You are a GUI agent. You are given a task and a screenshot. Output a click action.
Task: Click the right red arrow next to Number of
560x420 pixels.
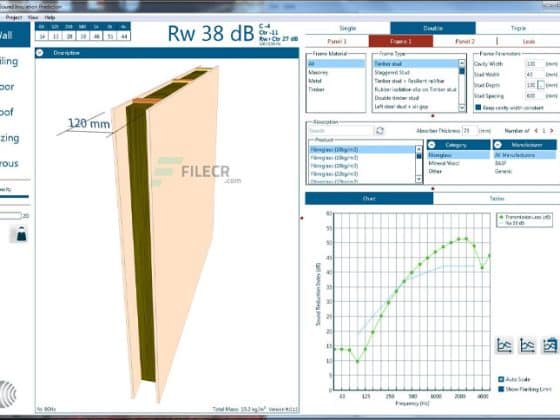[552, 131]
